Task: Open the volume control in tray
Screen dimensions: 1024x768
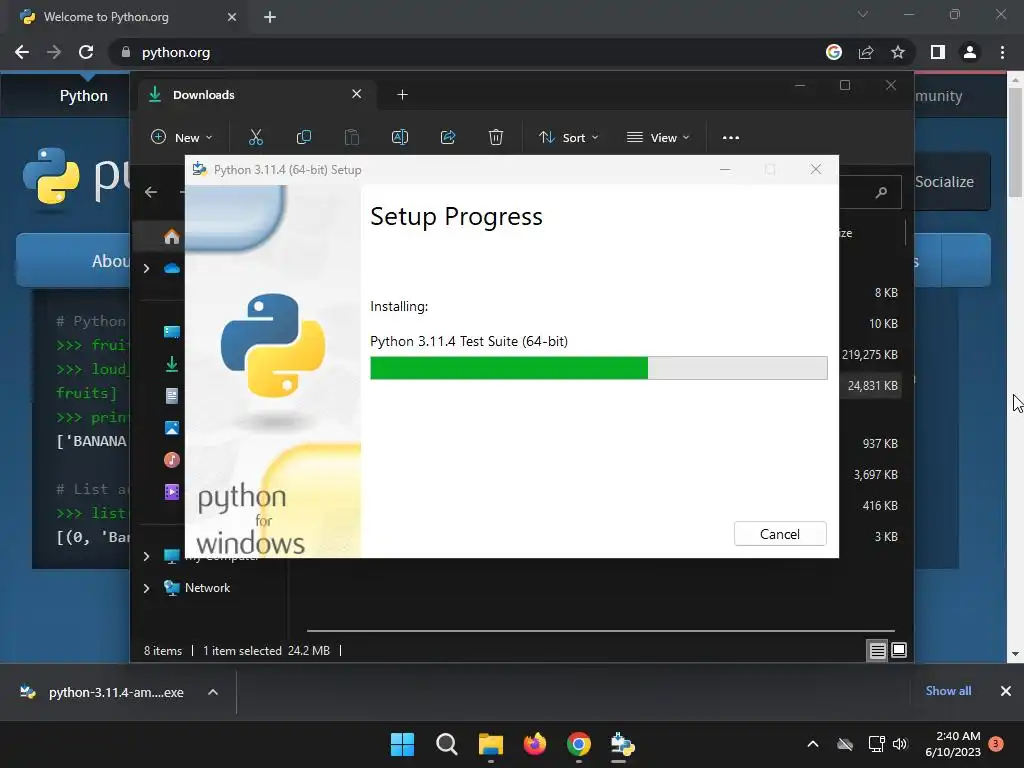Action: 900,744
